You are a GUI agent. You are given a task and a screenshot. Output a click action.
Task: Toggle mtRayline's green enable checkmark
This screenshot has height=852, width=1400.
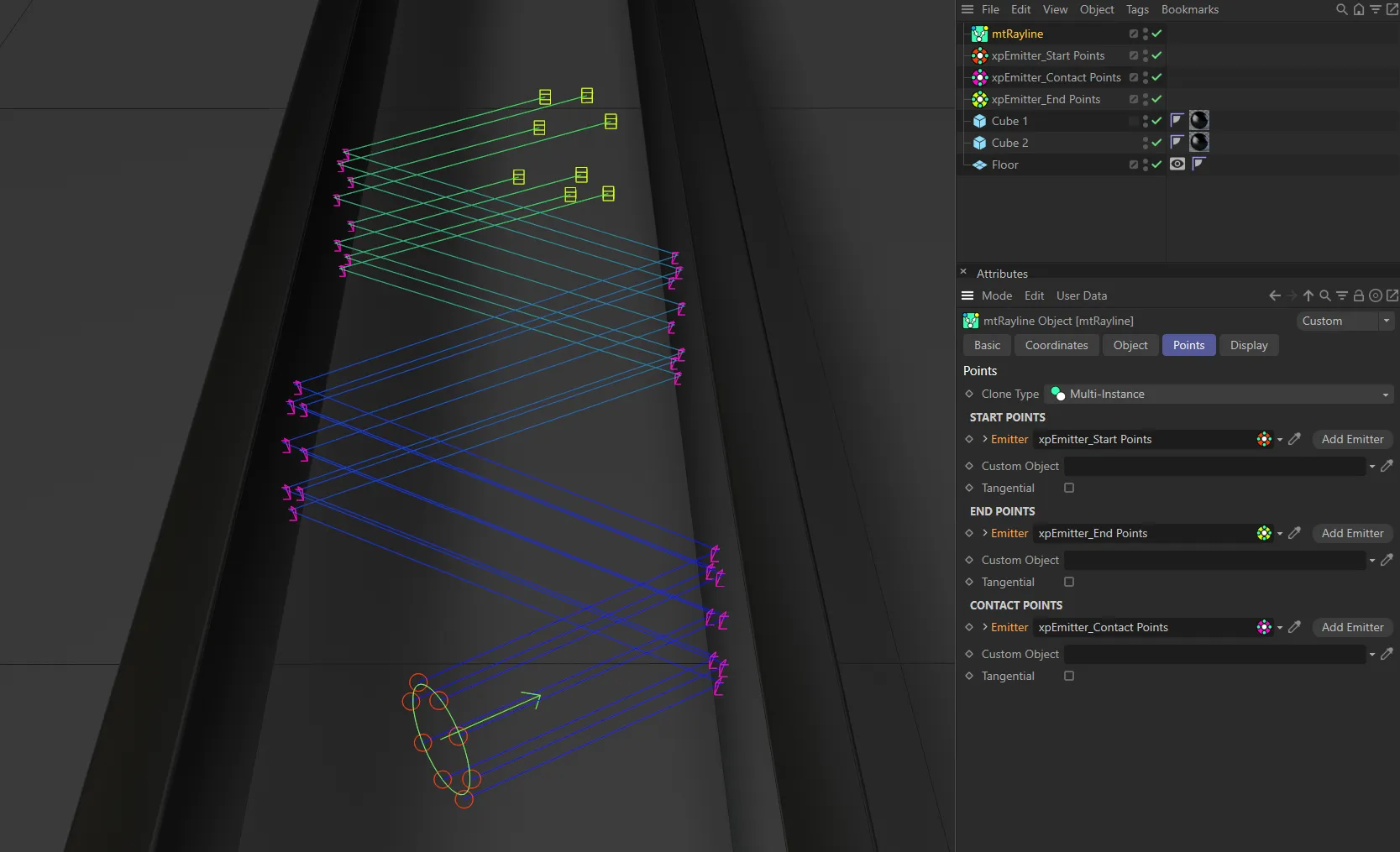coord(1156,34)
